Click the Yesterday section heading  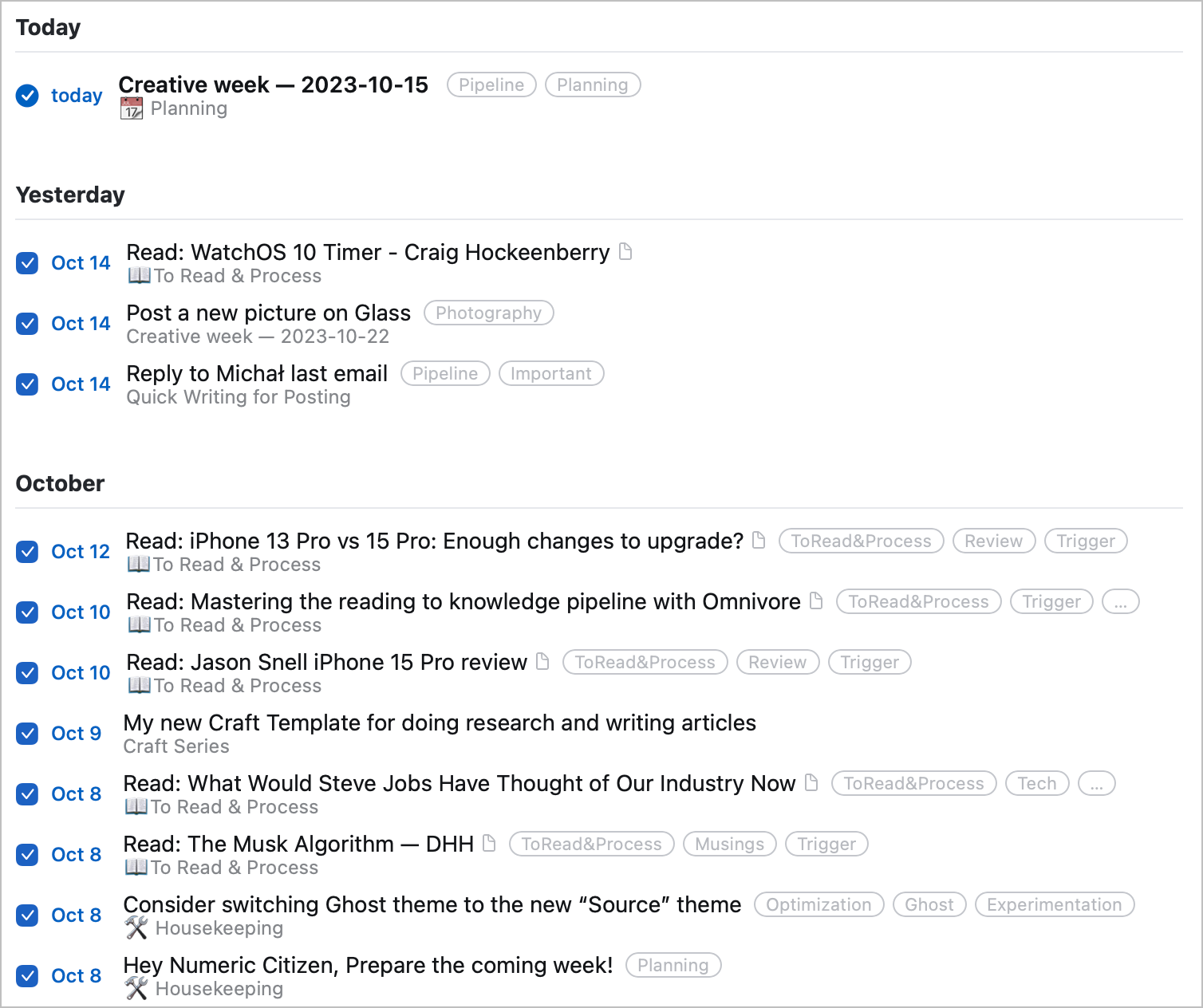tap(70, 195)
